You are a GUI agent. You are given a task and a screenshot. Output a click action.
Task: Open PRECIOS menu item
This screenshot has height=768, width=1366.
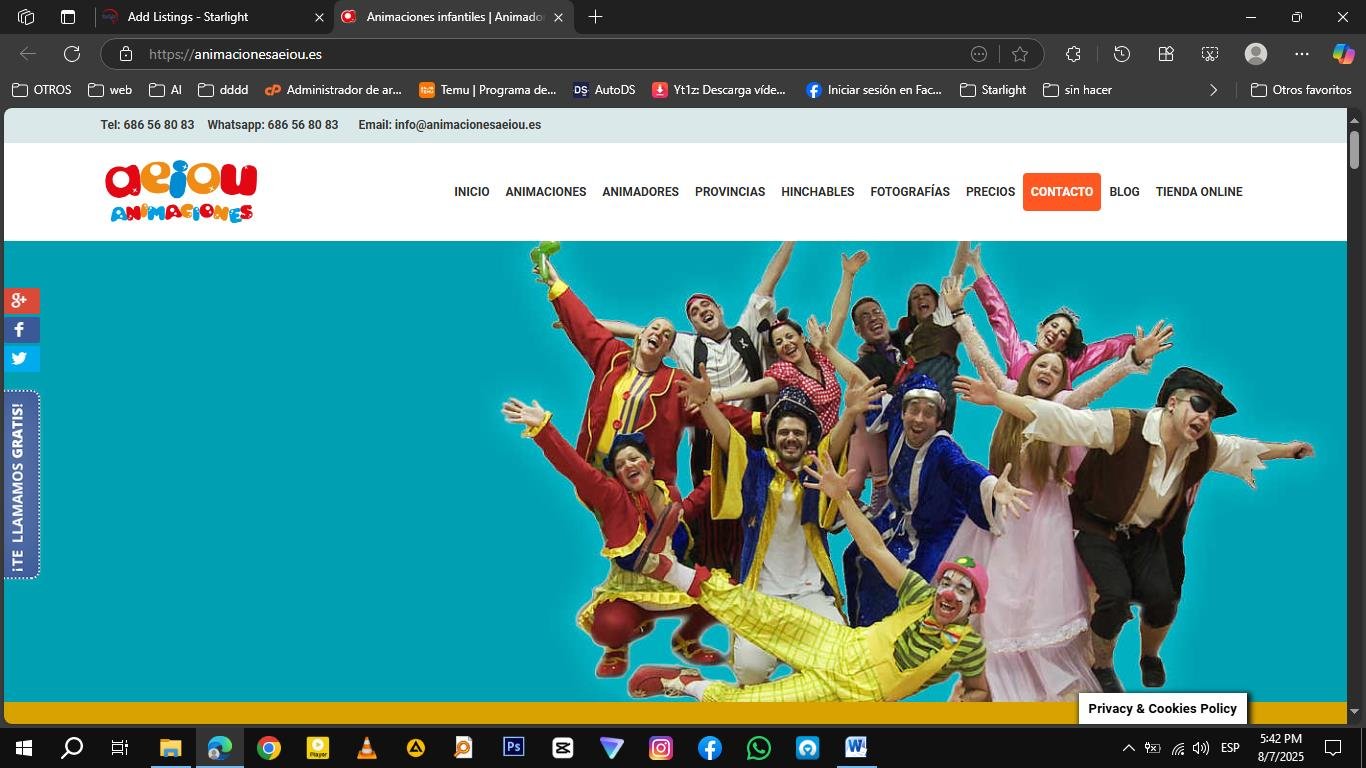990,192
